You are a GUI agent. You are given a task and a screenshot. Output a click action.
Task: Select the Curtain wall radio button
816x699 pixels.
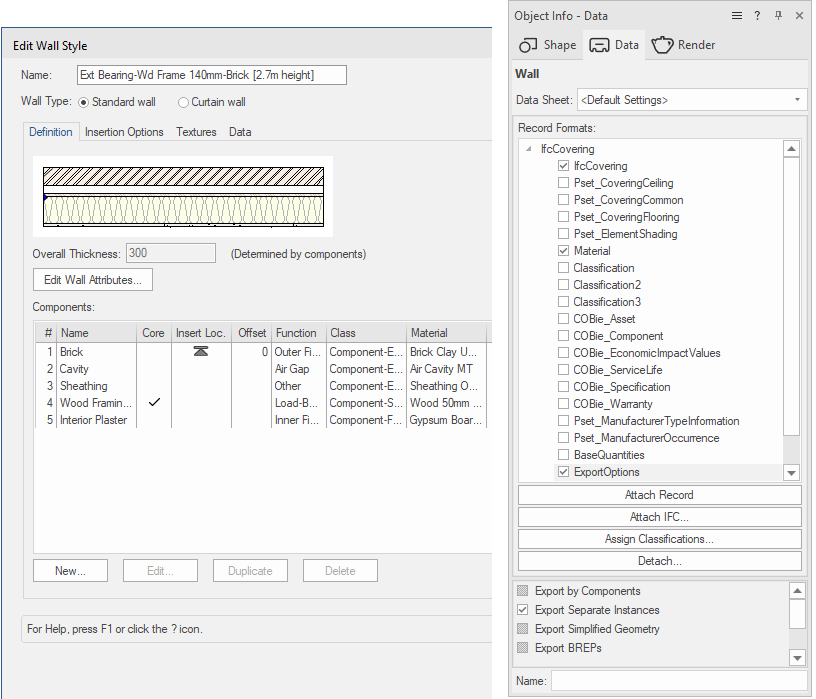coord(183,102)
